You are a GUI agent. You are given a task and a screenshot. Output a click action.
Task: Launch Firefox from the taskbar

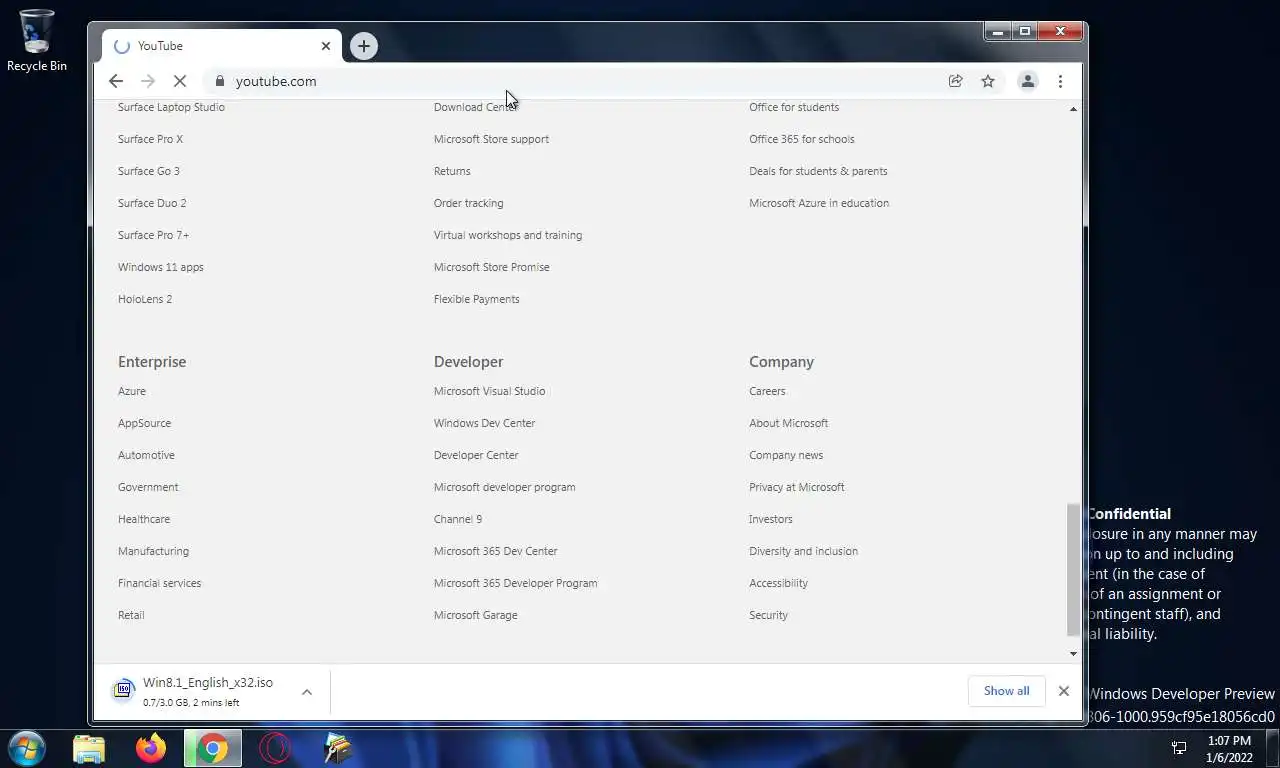(x=151, y=748)
